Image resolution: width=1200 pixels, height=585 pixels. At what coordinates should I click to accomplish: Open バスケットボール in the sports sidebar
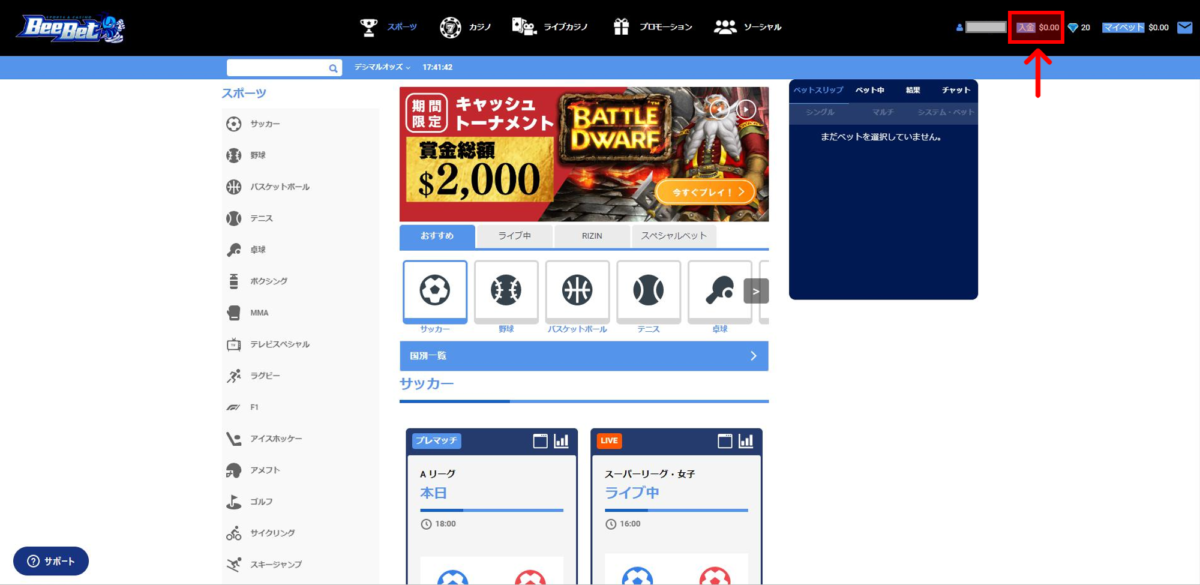268,187
